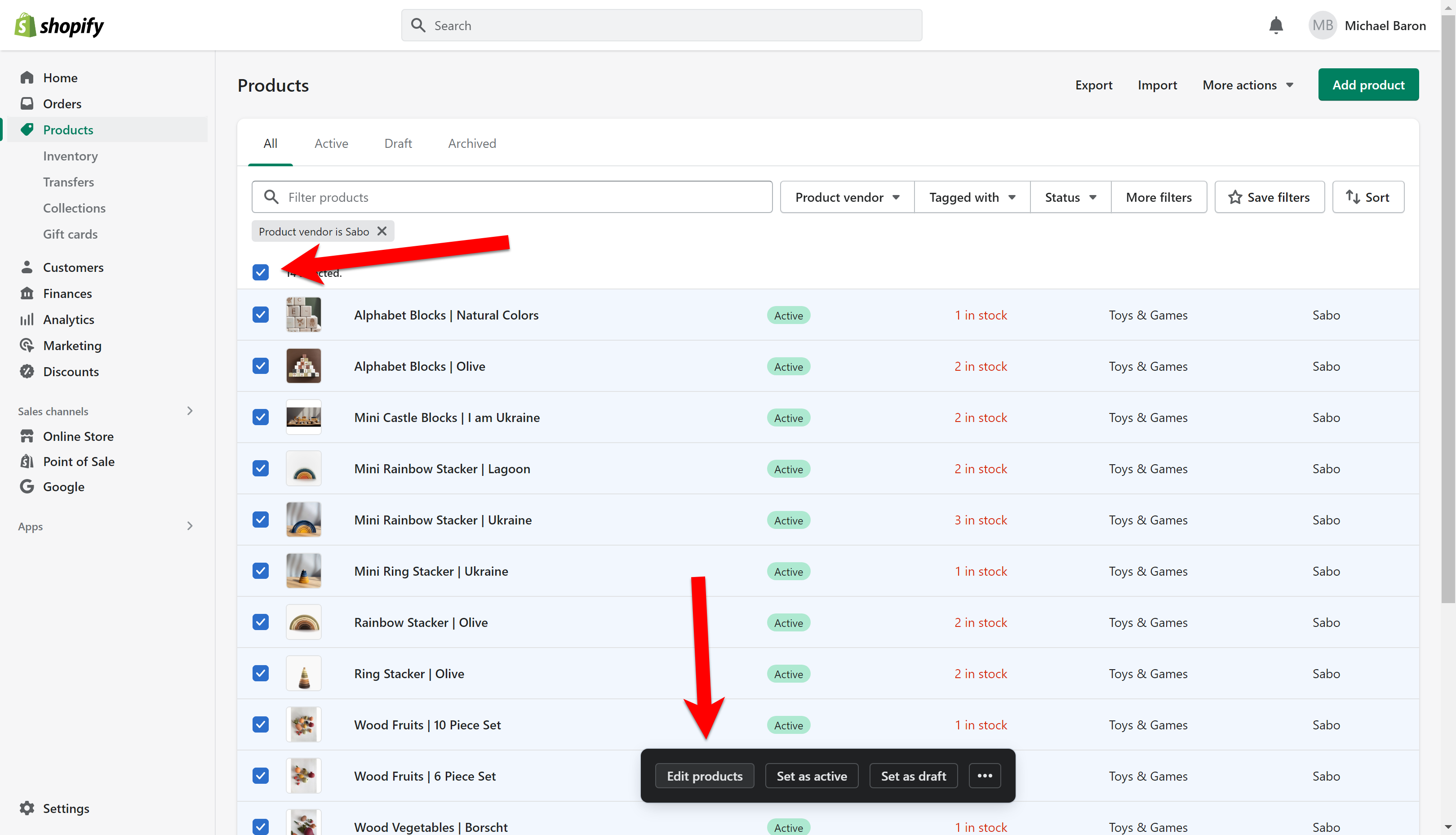Deselect Alphabet Blocks | Olive checkbox
The image size is (1456, 835).
click(260, 366)
